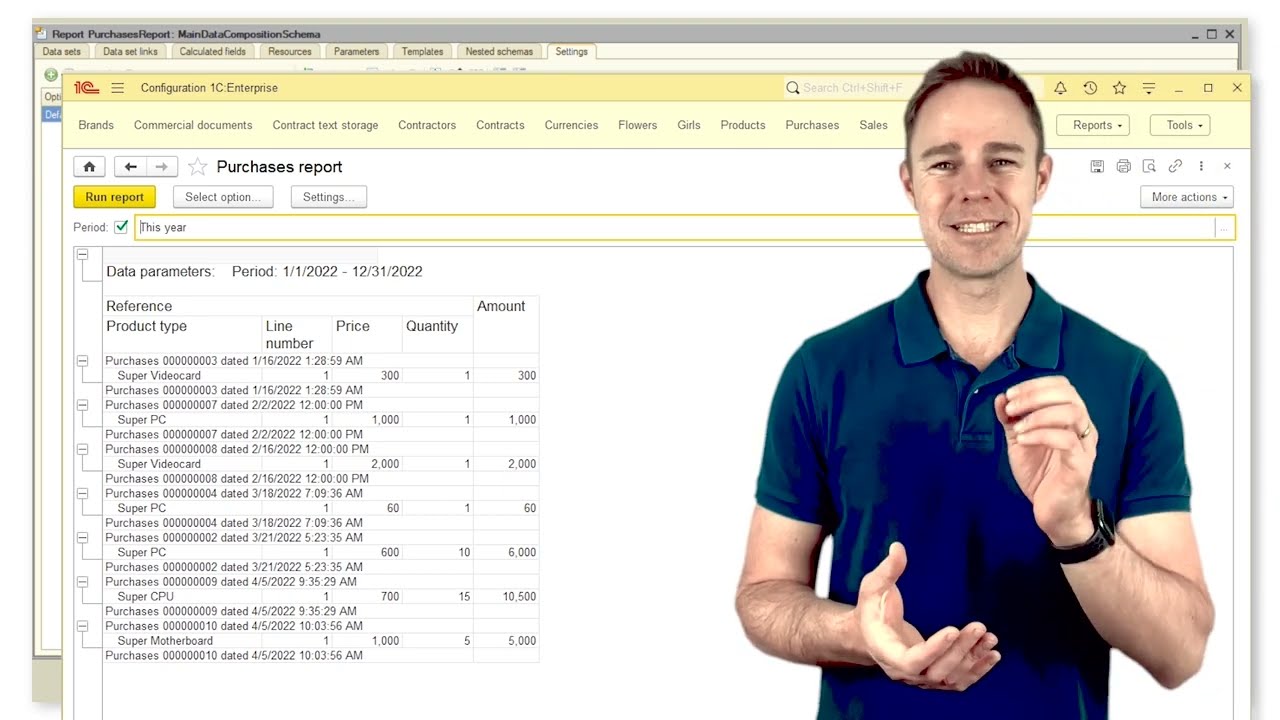Switch to Templates tab
This screenshot has height=720, width=1280.
click(x=422, y=52)
